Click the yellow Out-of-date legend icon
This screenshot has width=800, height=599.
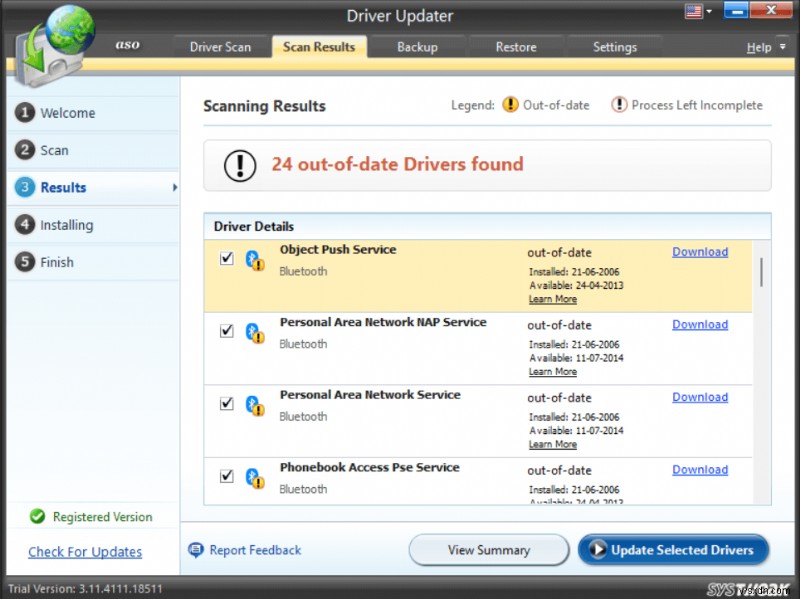(x=510, y=105)
